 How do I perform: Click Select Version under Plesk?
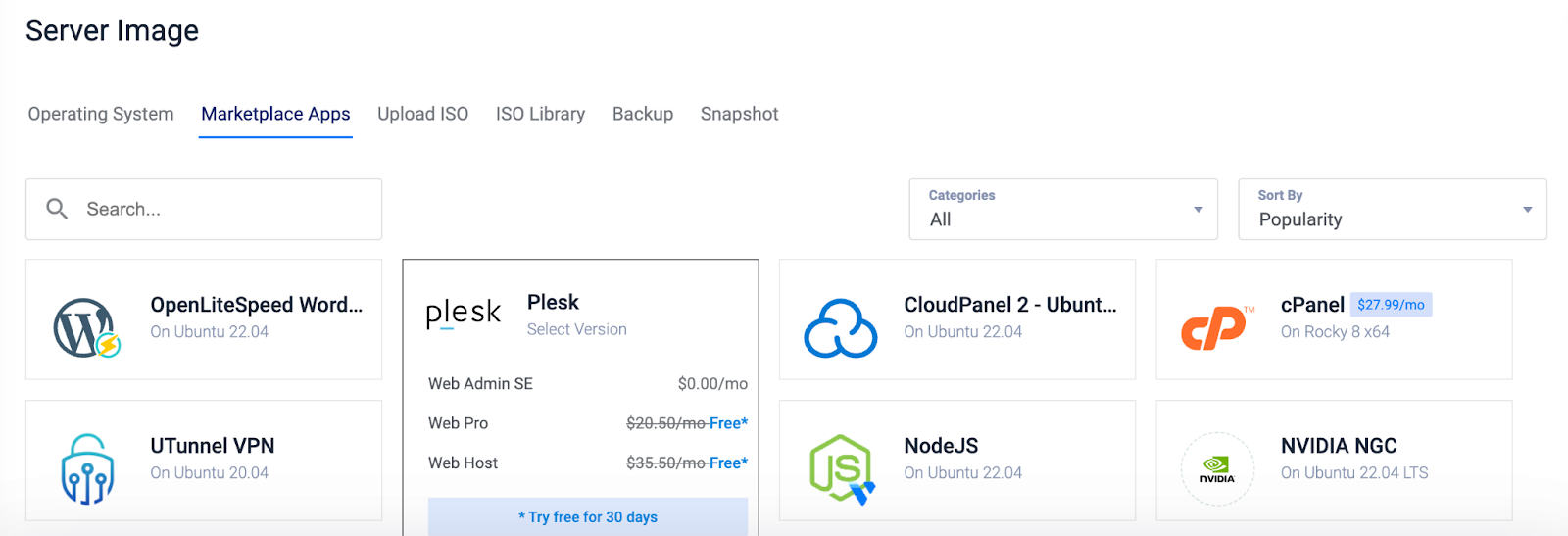[576, 329]
